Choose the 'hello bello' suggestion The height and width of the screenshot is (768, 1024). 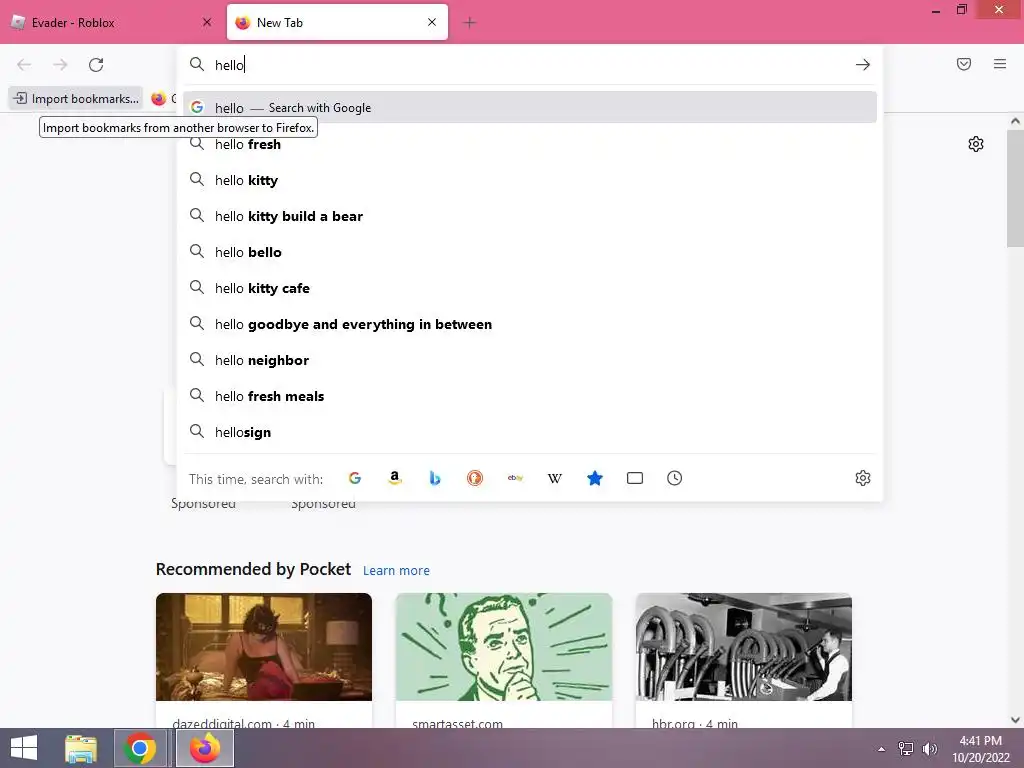tap(530, 252)
